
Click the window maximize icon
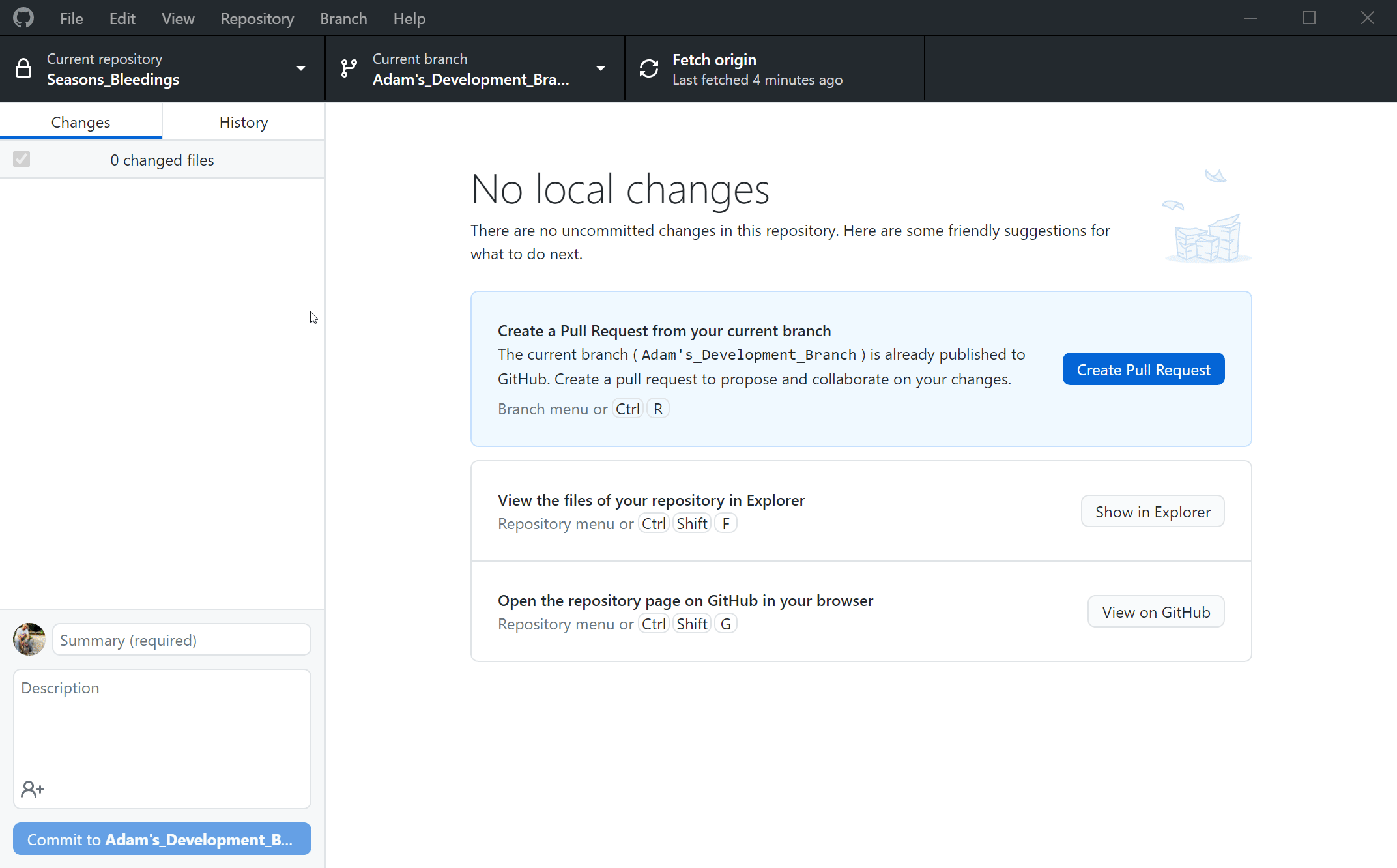pyautogui.click(x=1309, y=18)
